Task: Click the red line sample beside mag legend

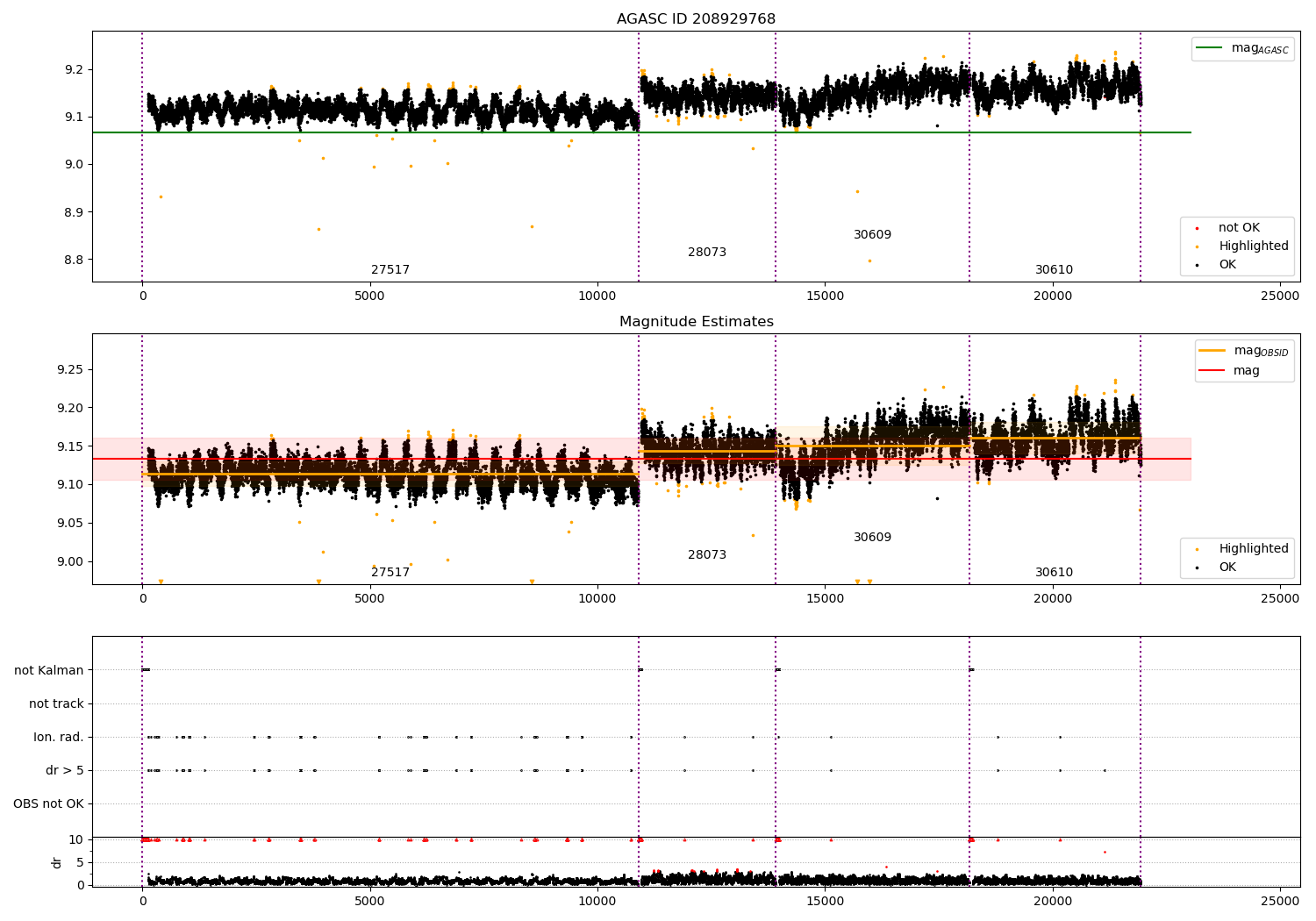Action: (x=1213, y=371)
